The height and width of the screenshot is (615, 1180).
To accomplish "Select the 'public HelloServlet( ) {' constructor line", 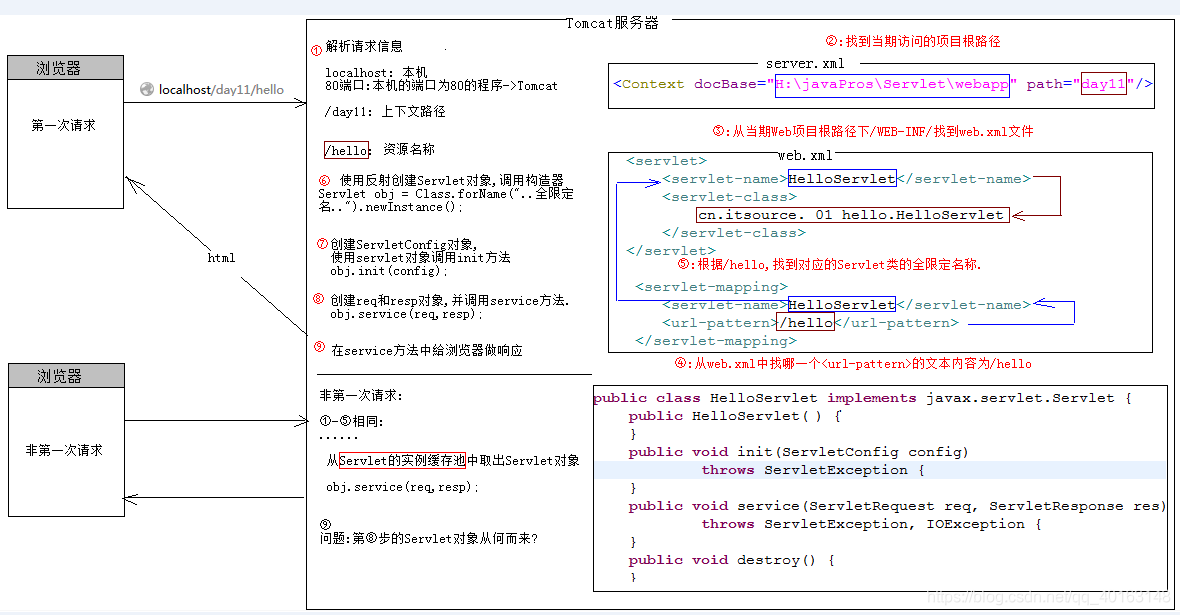I will 735,416.
